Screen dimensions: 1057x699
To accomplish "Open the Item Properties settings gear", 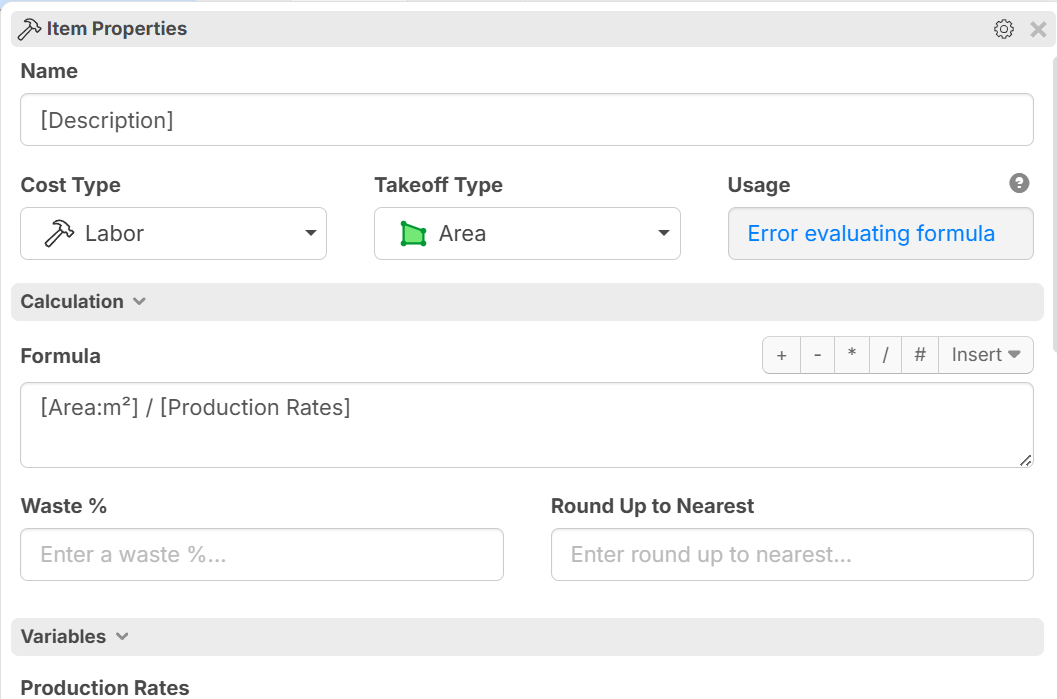I will pyautogui.click(x=1003, y=29).
